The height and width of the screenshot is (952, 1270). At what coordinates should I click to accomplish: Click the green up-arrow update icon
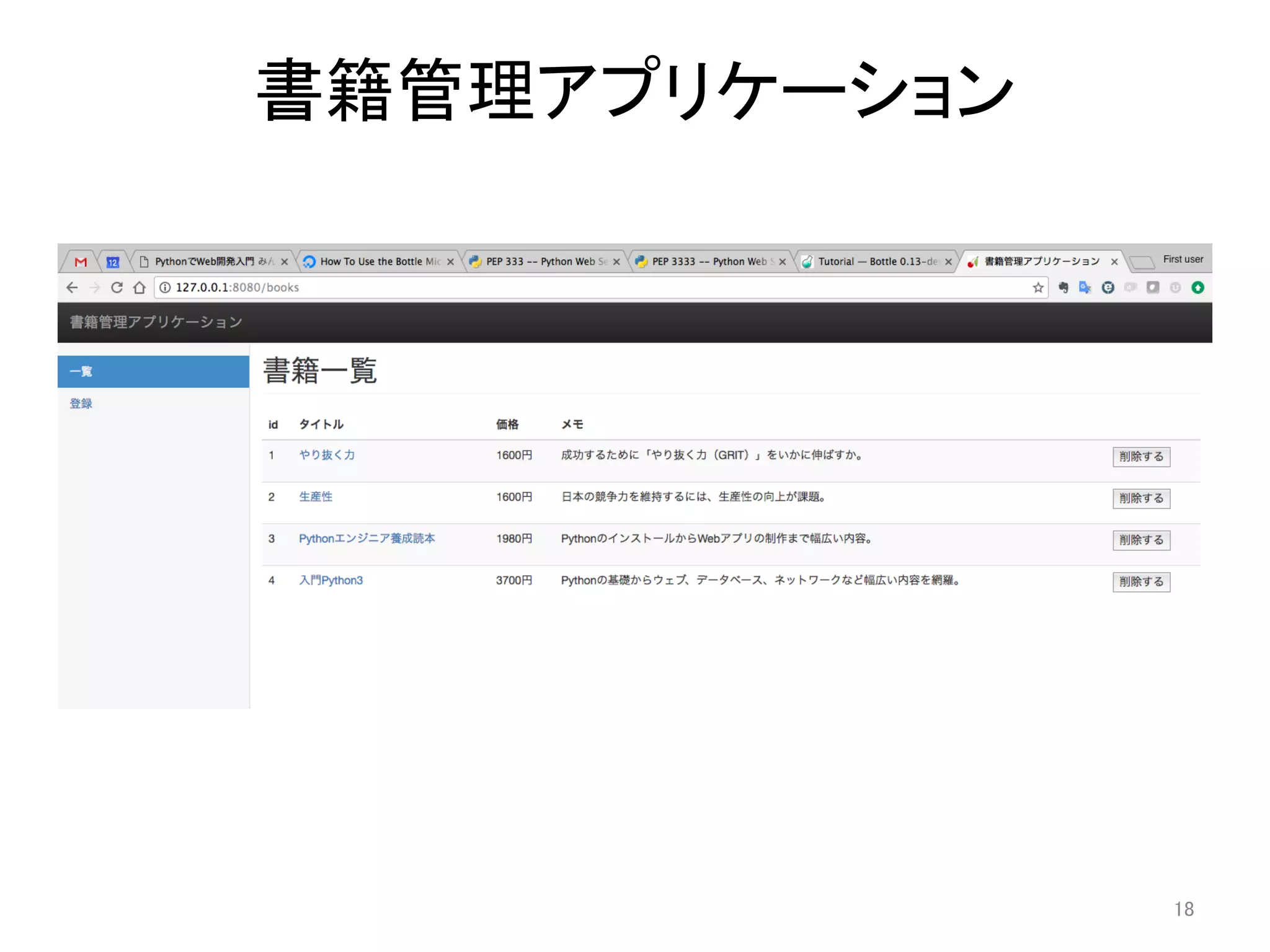click(x=1198, y=288)
